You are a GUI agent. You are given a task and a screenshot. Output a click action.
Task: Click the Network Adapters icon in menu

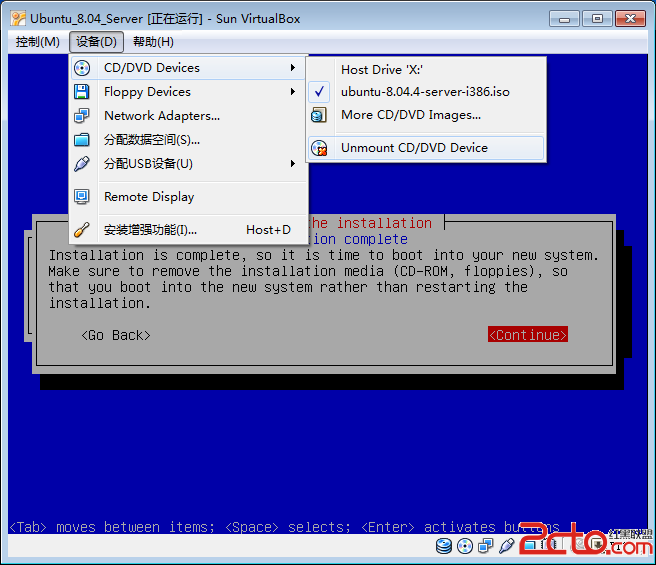point(82,116)
